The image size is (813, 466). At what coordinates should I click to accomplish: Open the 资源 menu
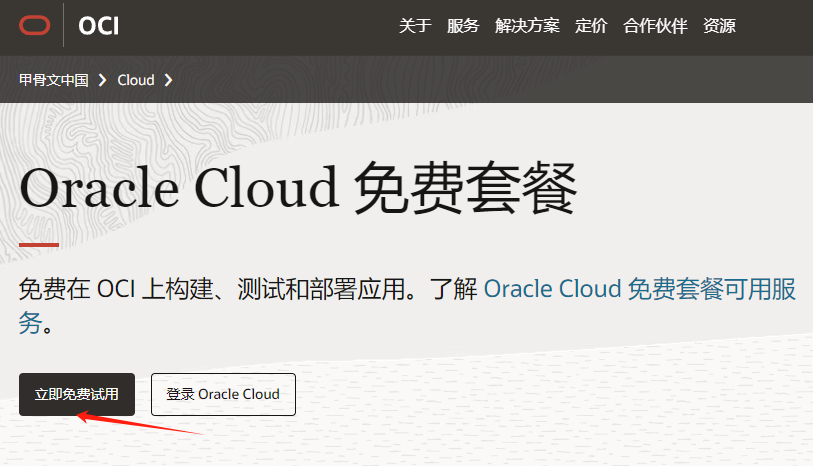[719, 25]
